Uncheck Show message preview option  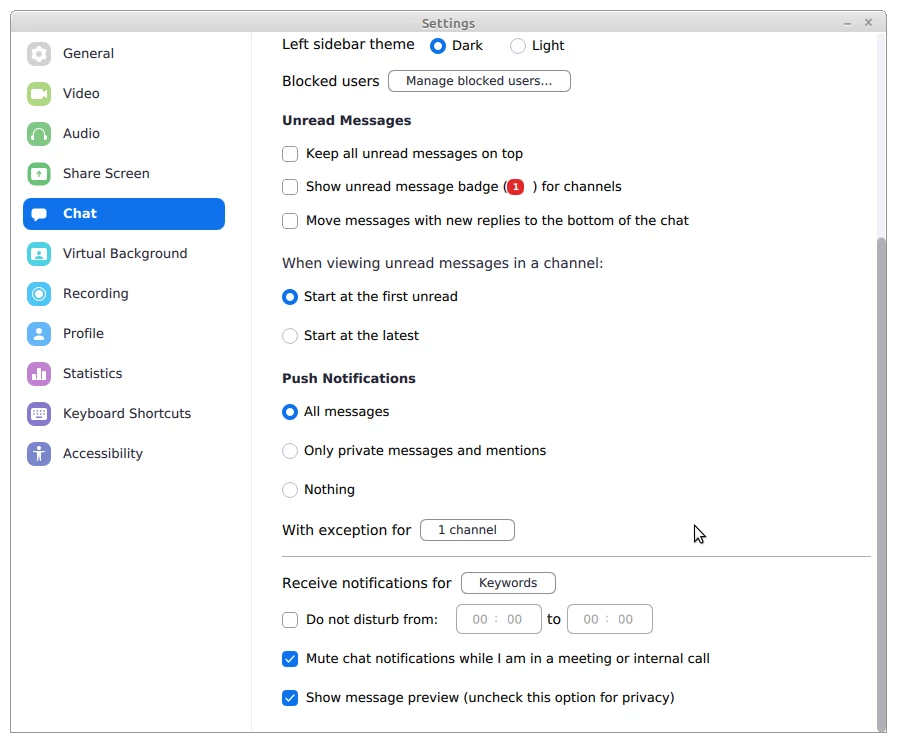tap(290, 698)
